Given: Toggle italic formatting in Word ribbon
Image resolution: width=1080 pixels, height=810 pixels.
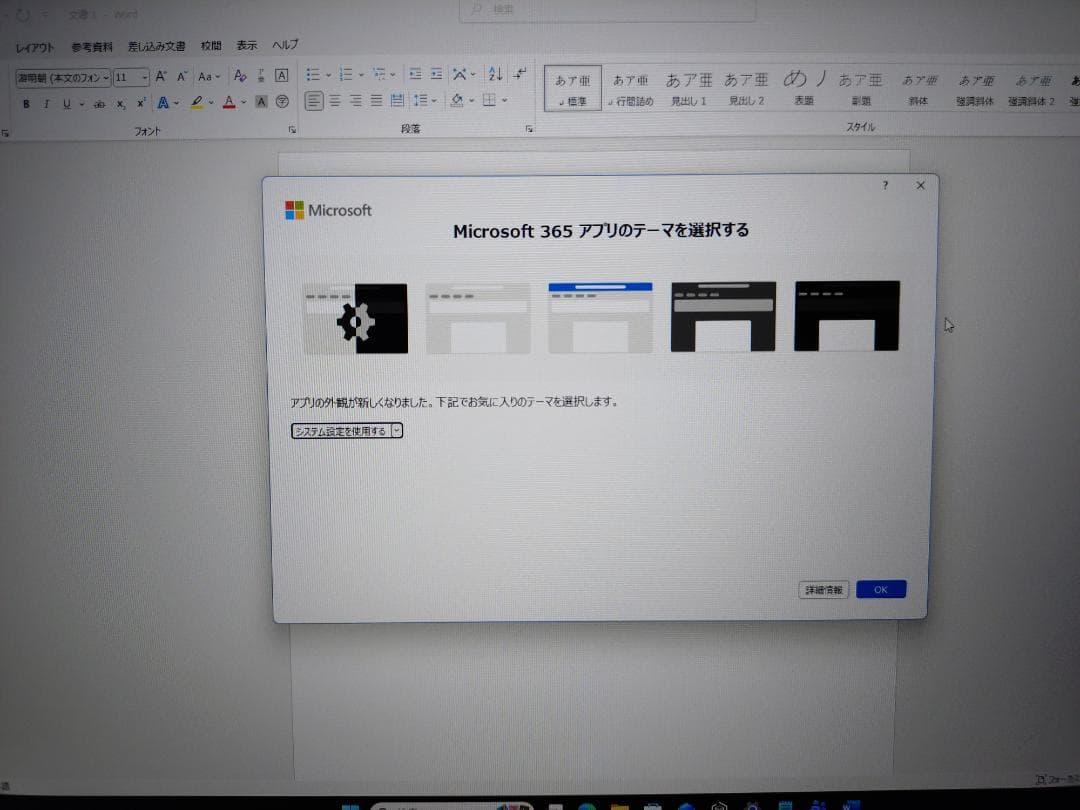Looking at the screenshot, I should click(x=46, y=104).
